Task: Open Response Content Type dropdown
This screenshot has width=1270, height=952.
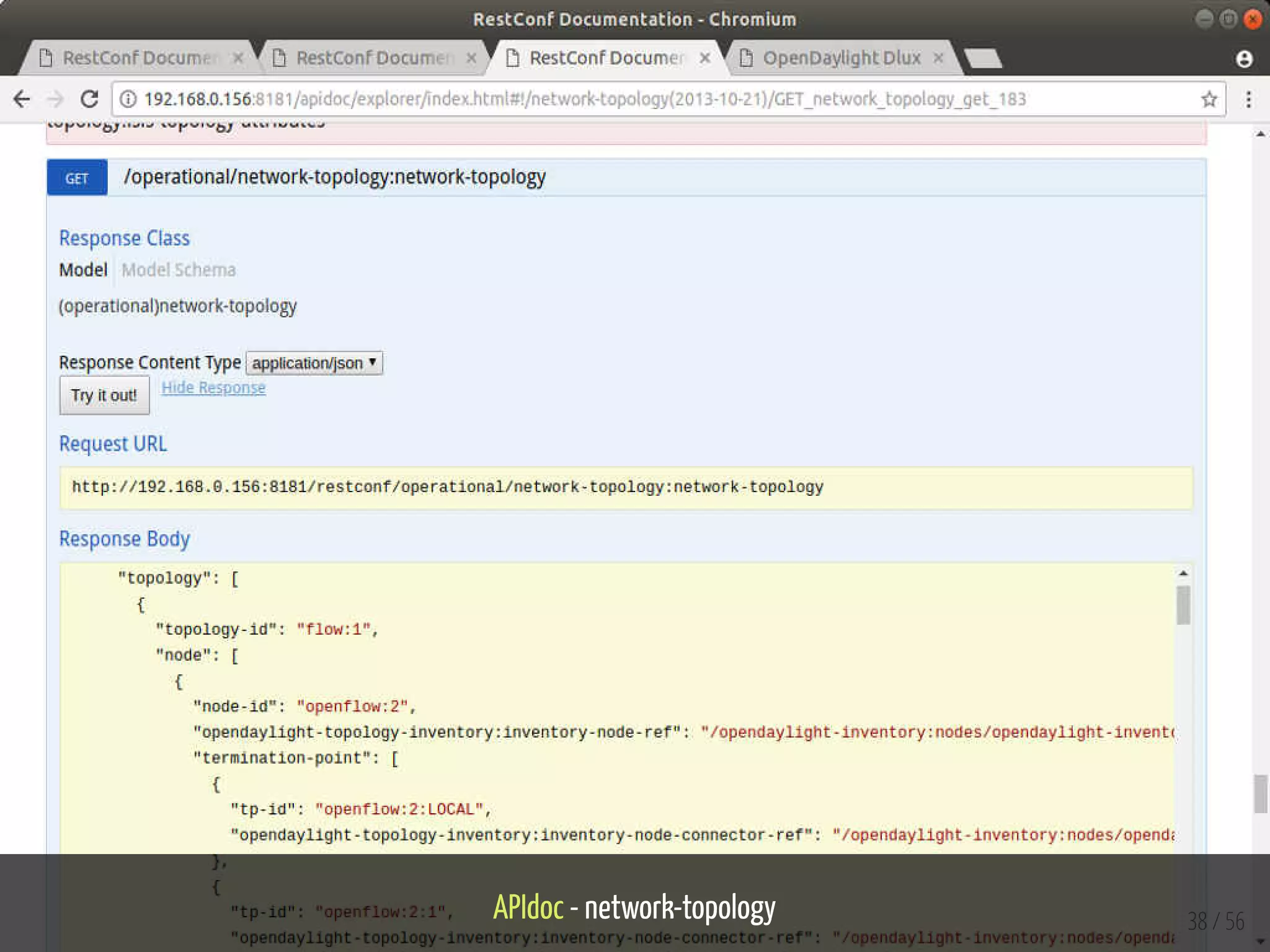Action: pyautogui.click(x=314, y=363)
